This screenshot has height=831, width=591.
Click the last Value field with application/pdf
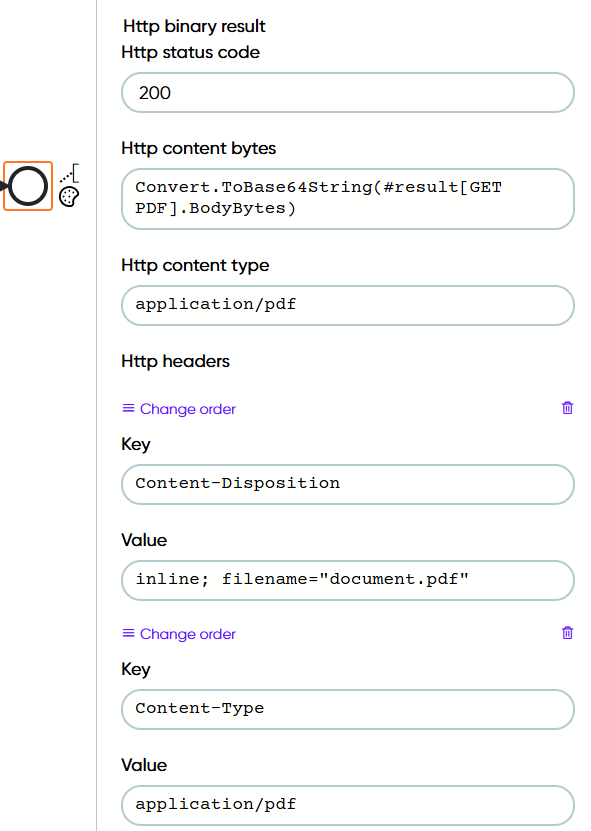coord(348,805)
